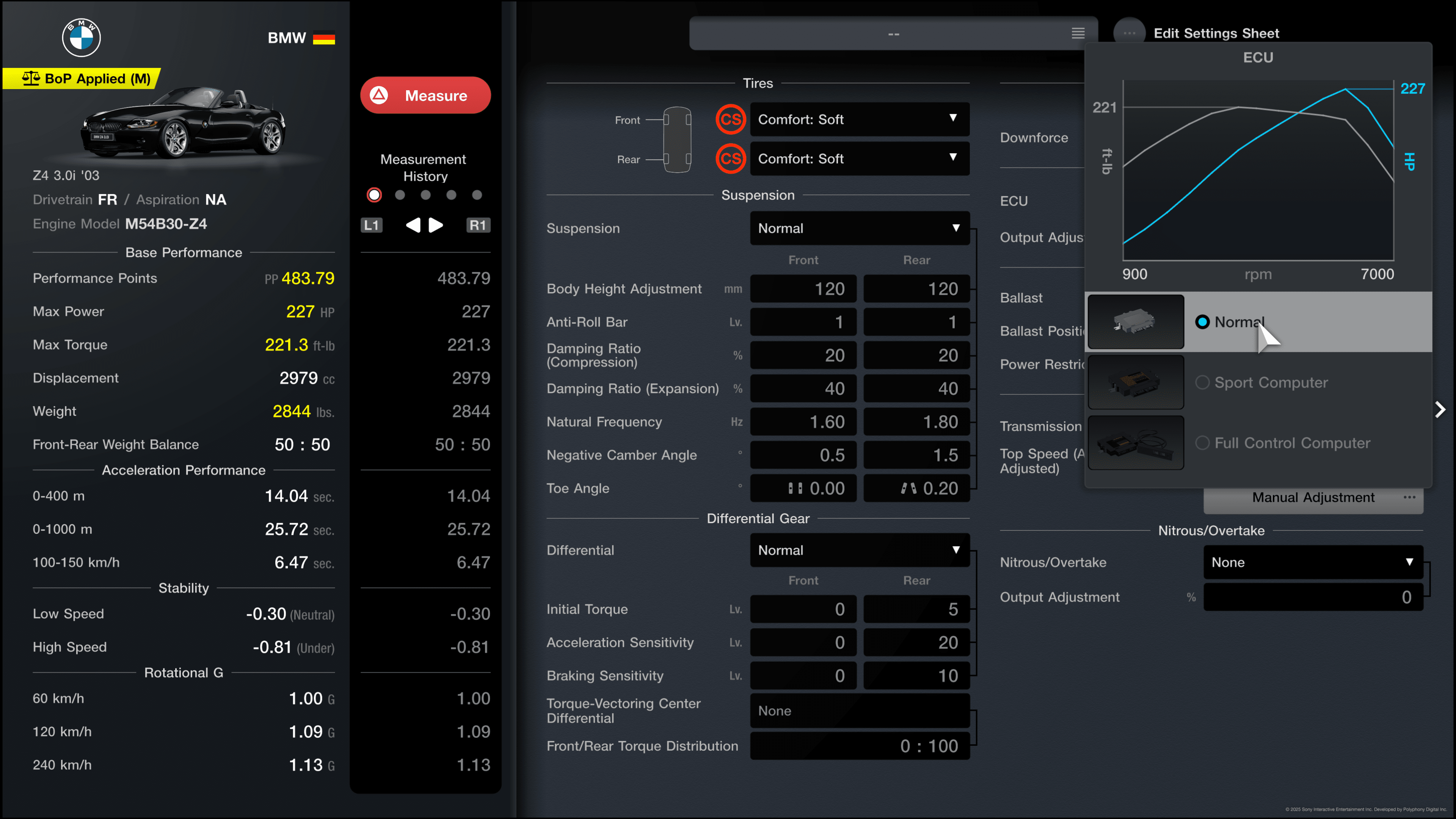
Task: Click the BMW manufacturer logo
Action: tap(81, 38)
